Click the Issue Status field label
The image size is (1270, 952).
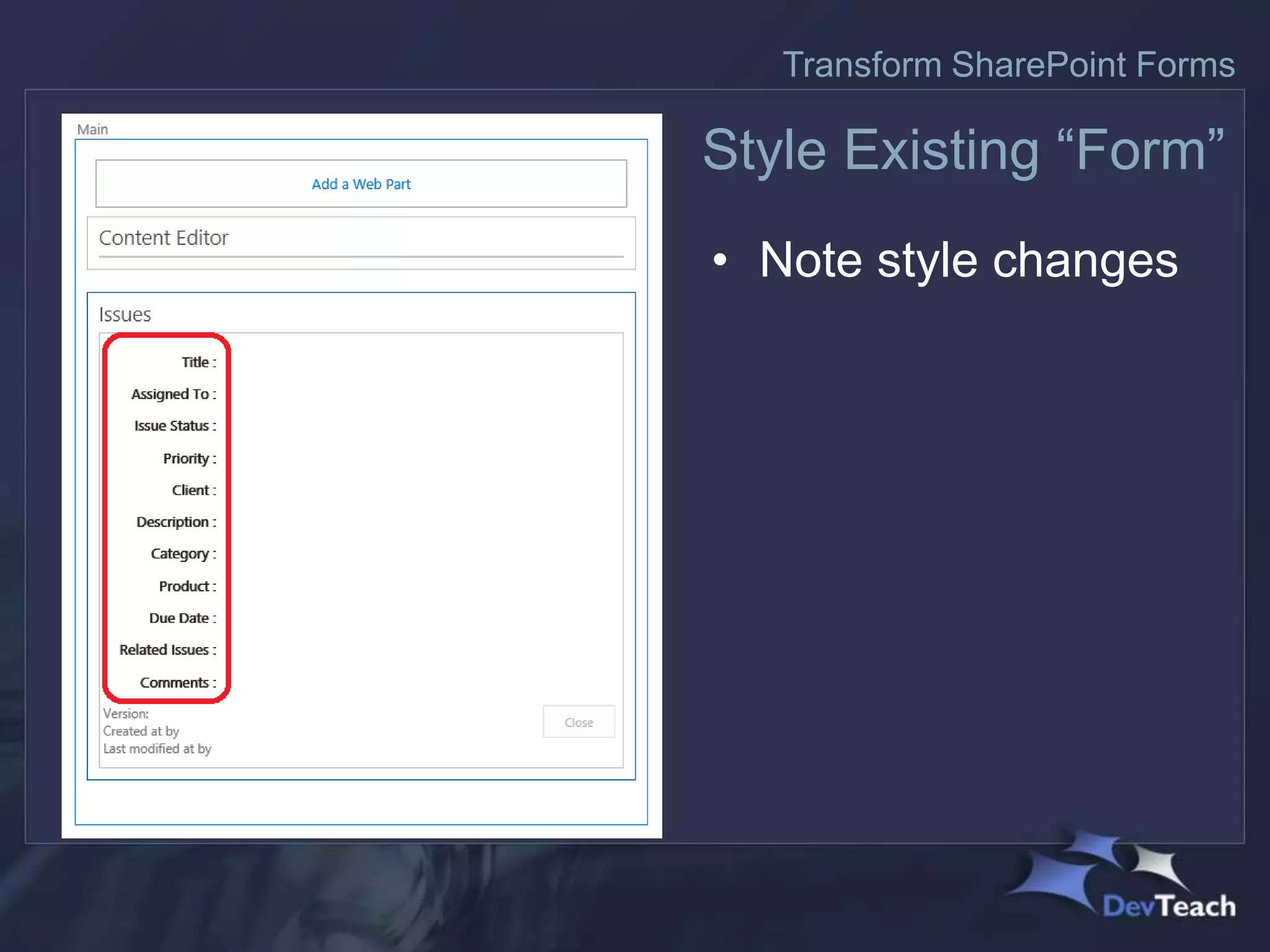(175, 426)
